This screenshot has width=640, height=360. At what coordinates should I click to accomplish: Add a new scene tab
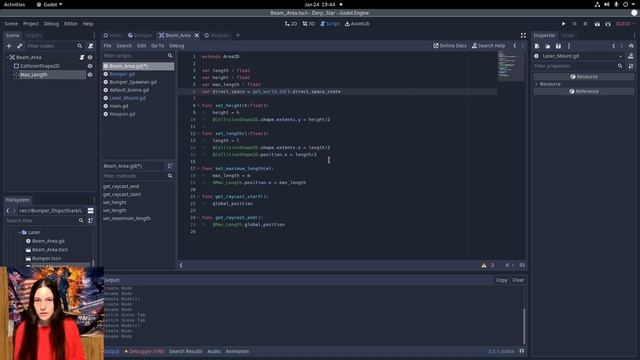(x=238, y=36)
